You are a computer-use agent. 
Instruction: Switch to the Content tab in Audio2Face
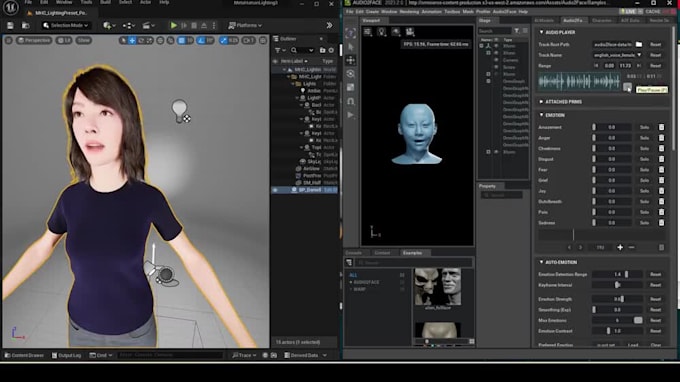(x=382, y=253)
